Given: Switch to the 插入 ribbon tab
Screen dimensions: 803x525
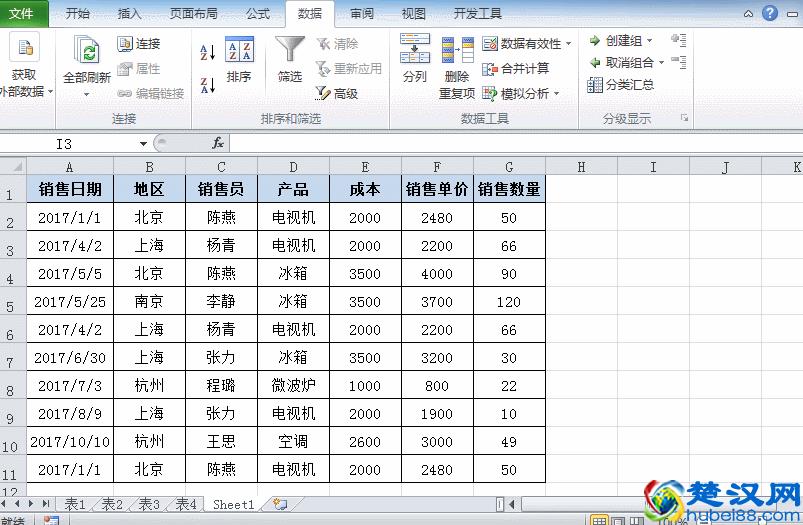Looking at the screenshot, I should pos(130,13).
